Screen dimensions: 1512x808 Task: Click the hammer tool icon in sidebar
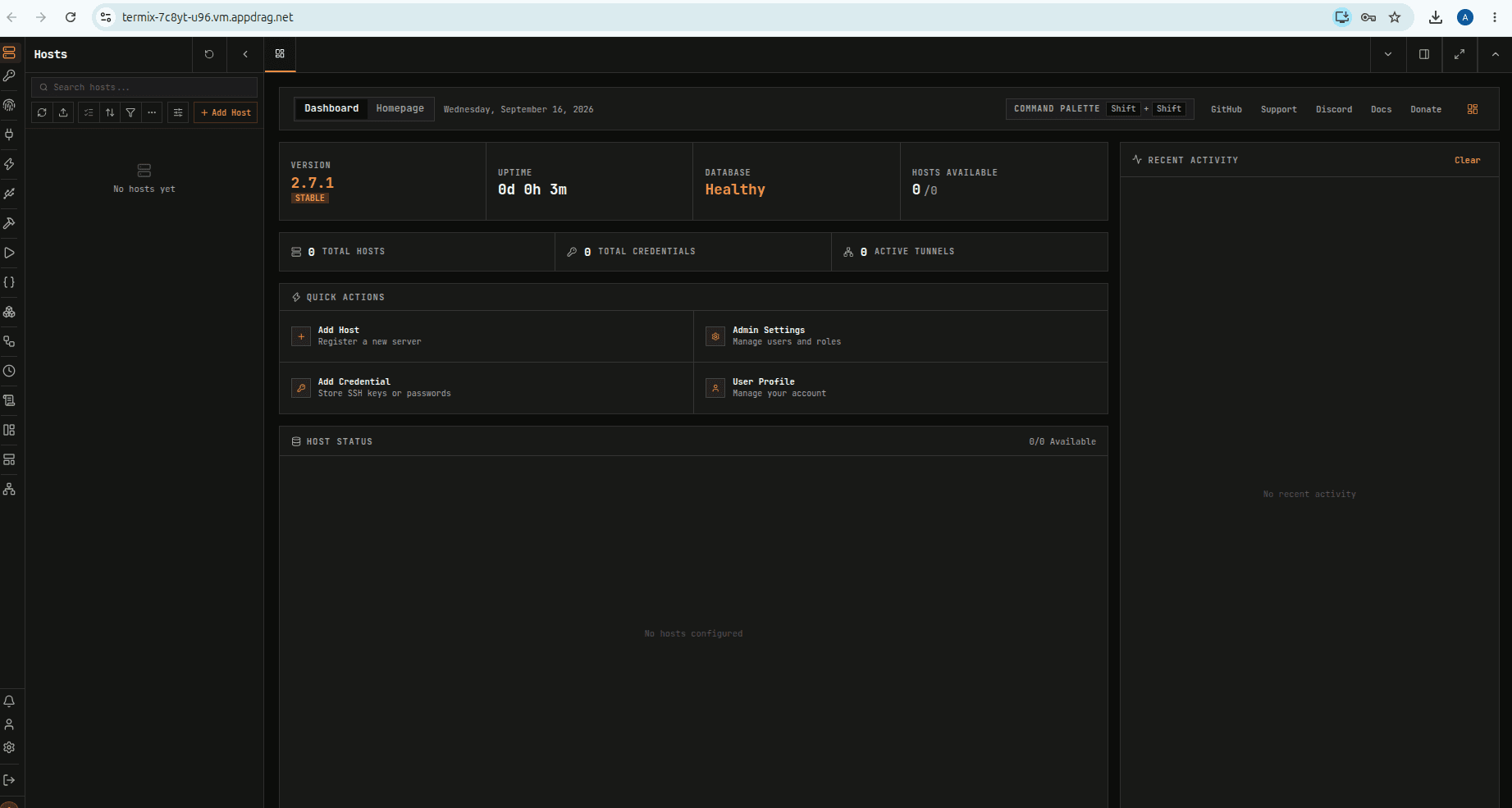(x=9, y=223)
